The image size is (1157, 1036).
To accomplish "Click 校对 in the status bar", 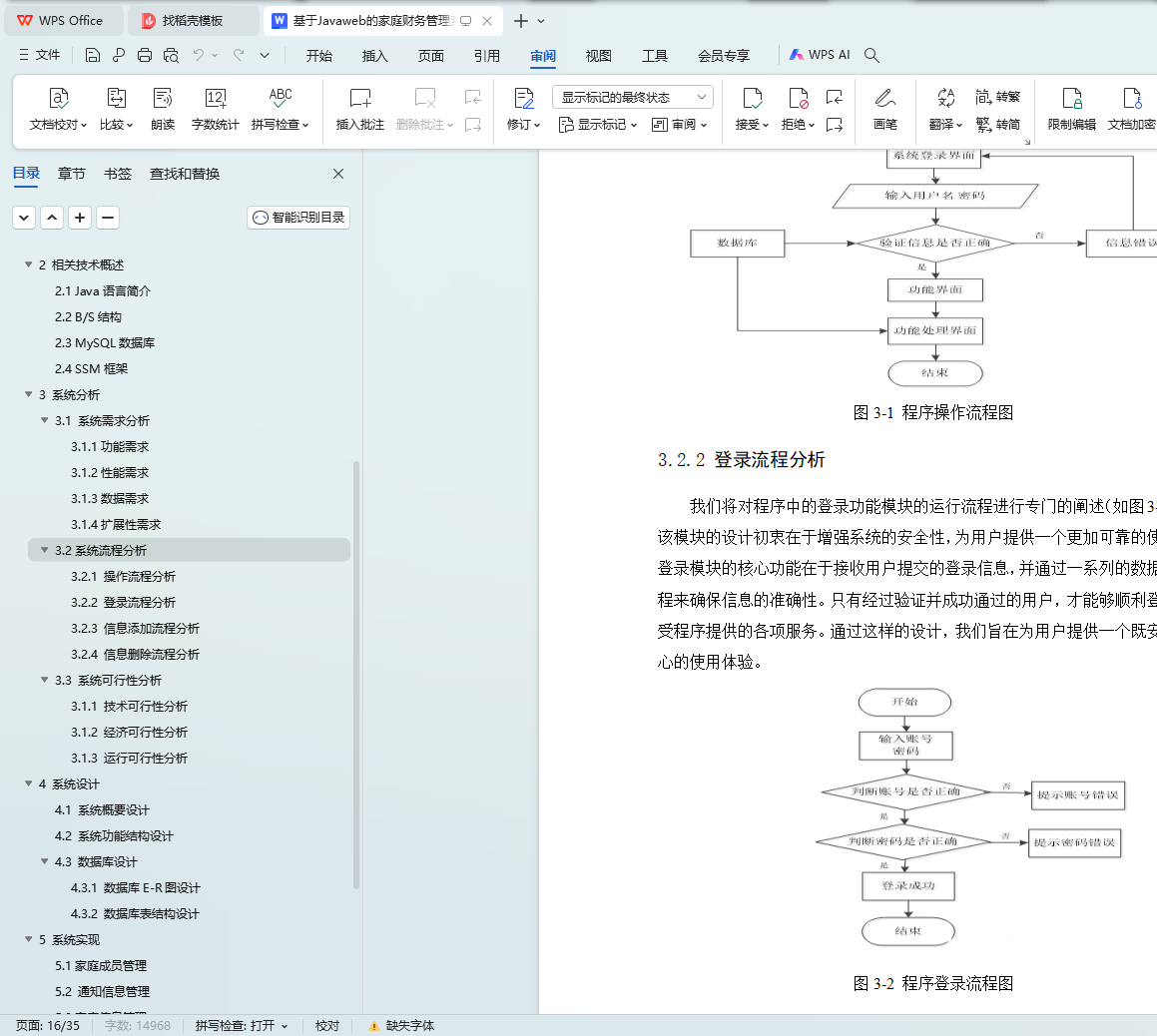I will 327,1026.
